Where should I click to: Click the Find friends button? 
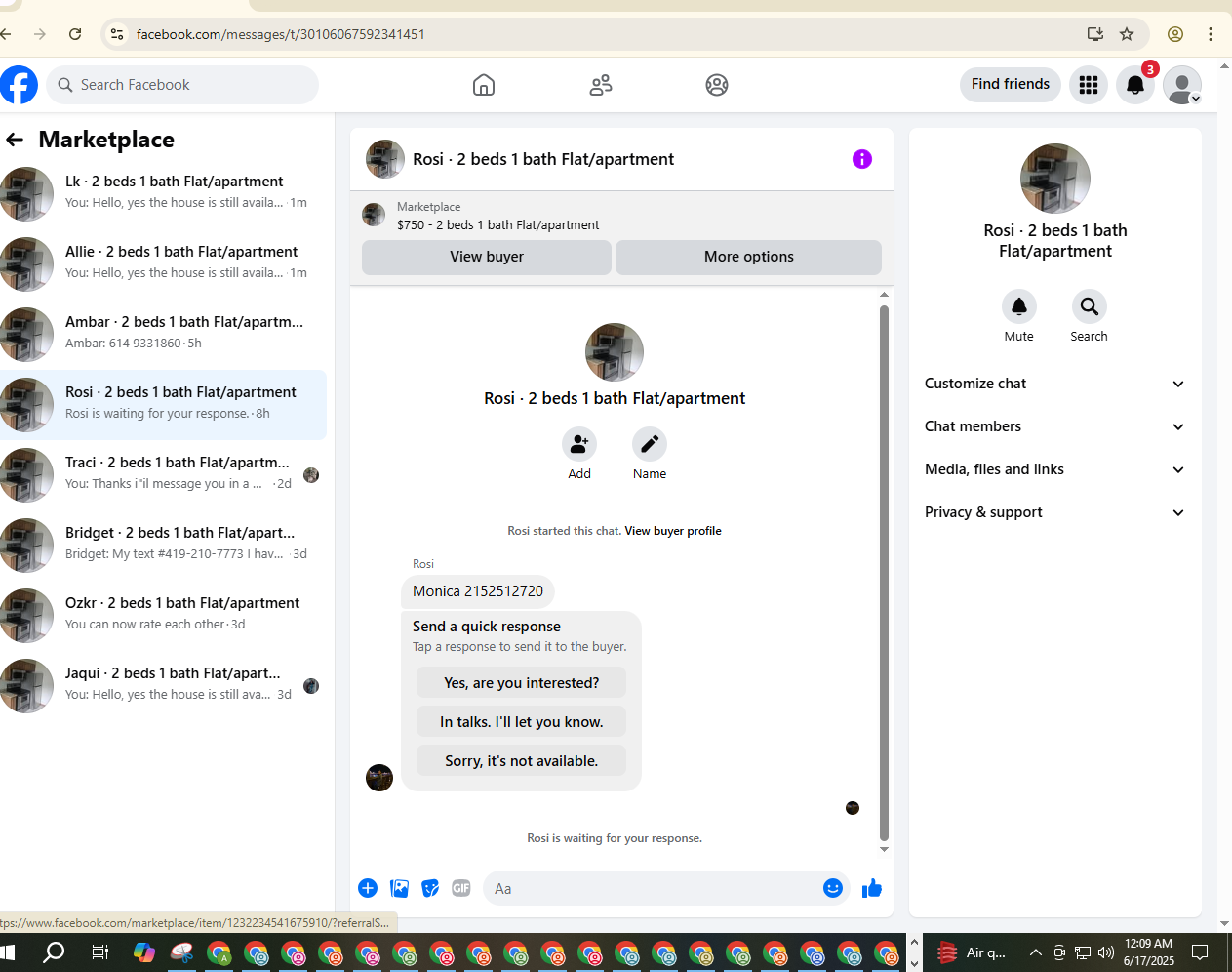pyautogui.click(x=1011, y=85)
